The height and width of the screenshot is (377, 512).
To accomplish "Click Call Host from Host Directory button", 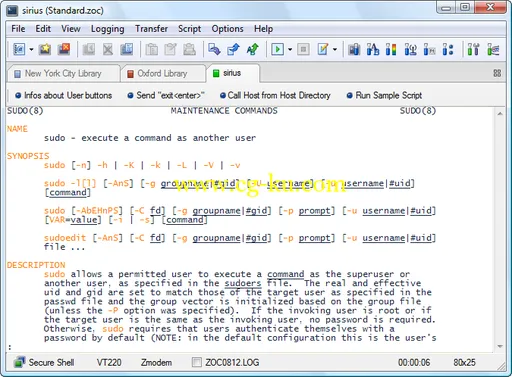I will coord(275,95).
